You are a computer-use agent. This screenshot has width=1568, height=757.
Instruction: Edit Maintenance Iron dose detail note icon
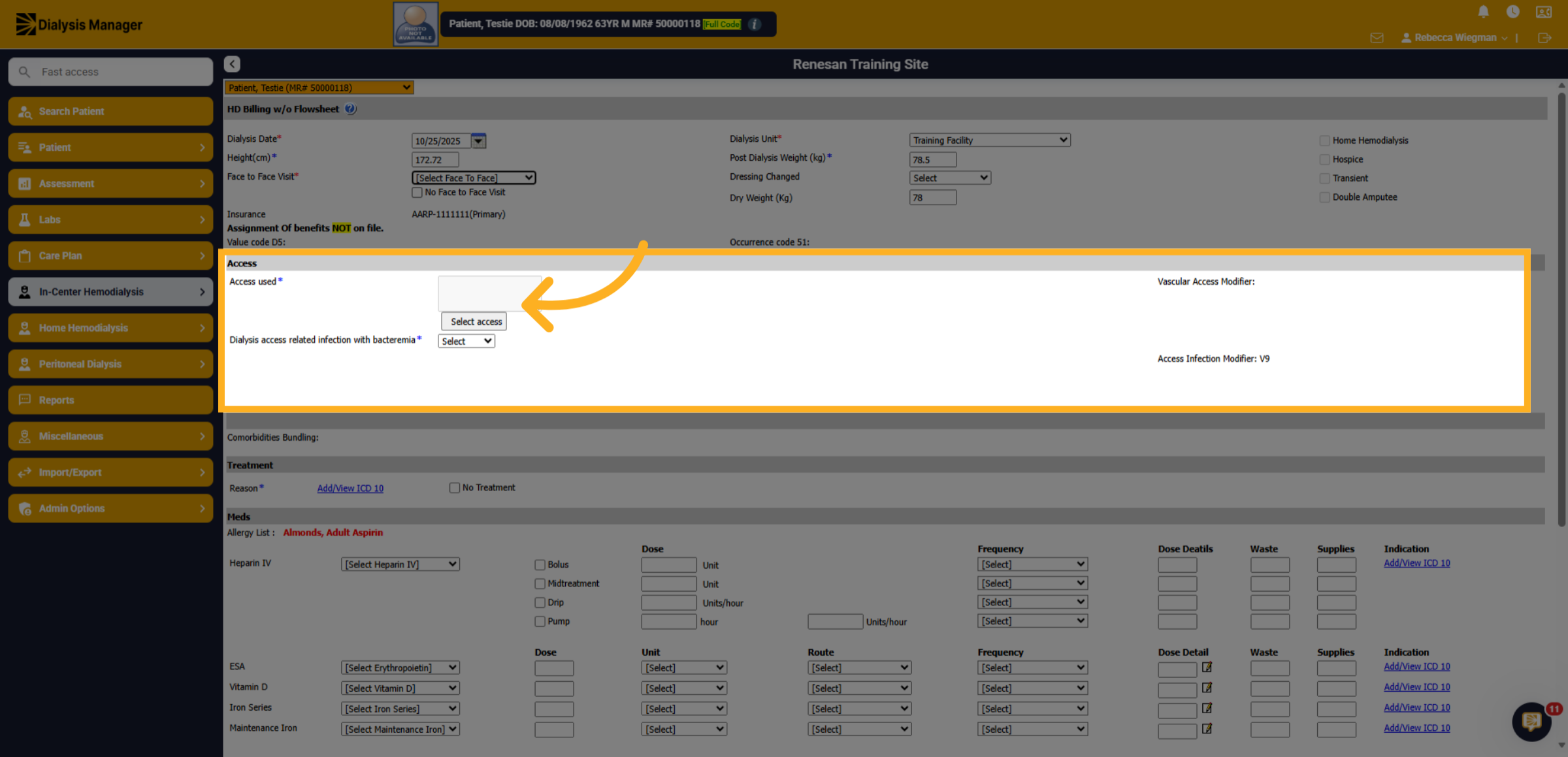tap(1207, 728)
